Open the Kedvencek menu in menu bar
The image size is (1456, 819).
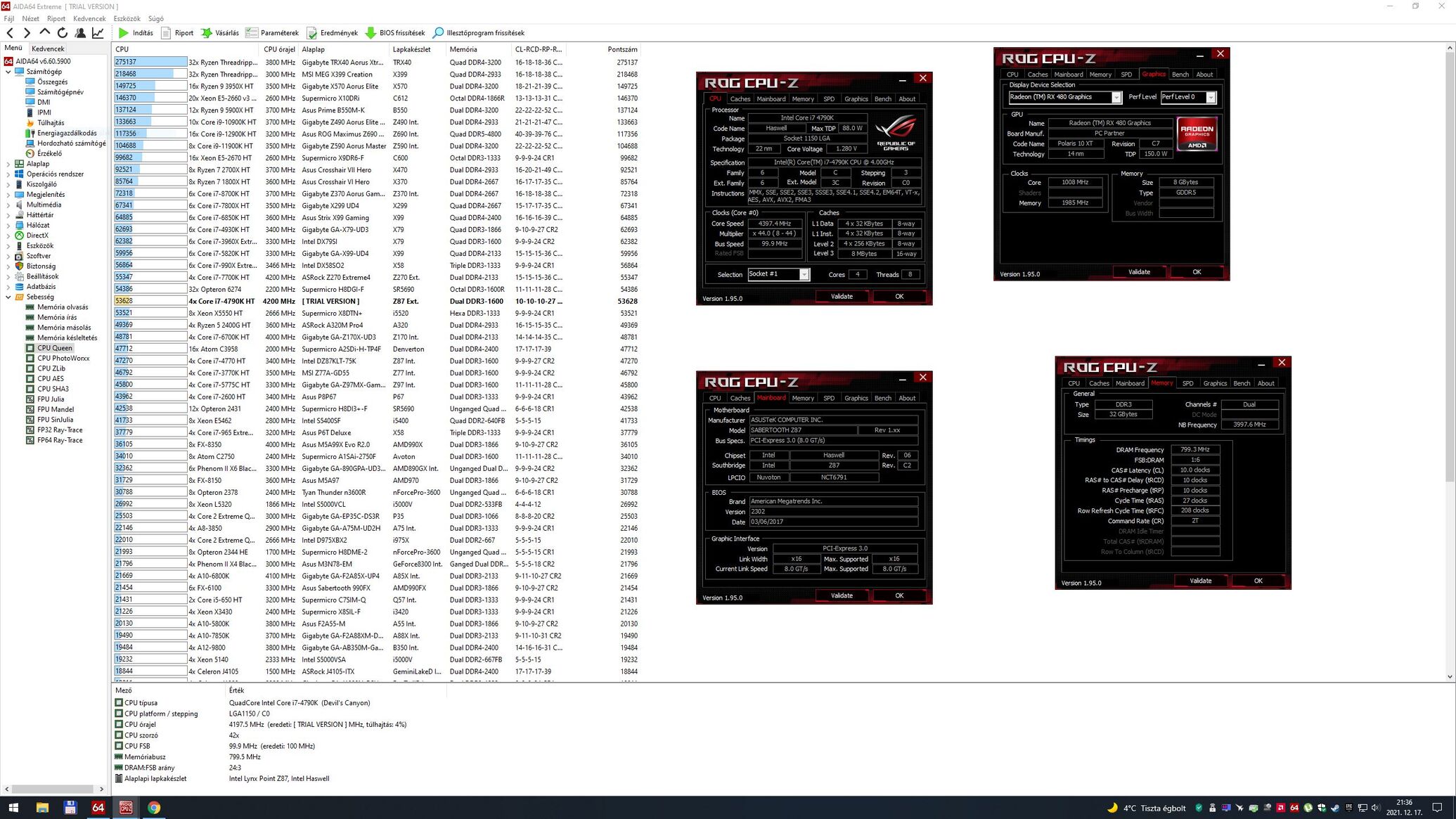[x=89, y=19]
